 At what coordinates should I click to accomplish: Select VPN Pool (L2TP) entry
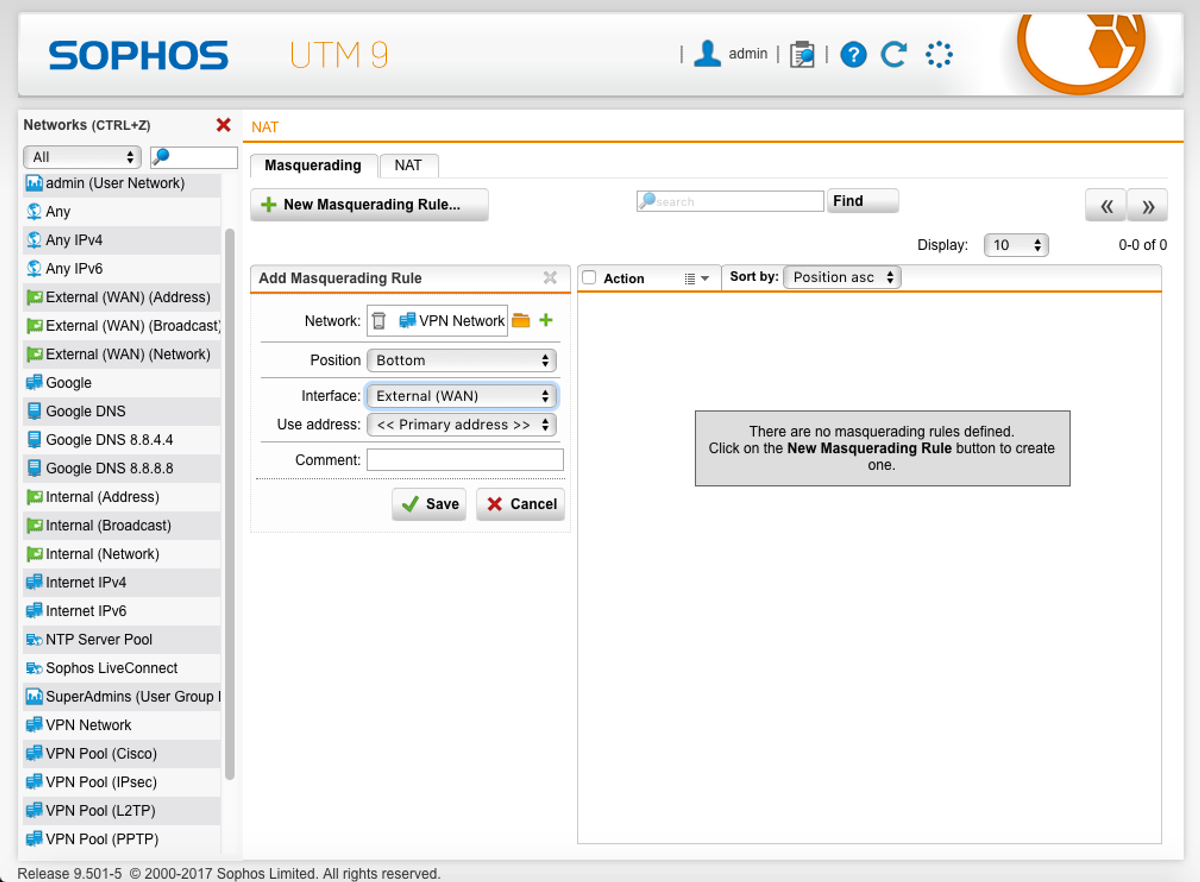coord(119,810)
